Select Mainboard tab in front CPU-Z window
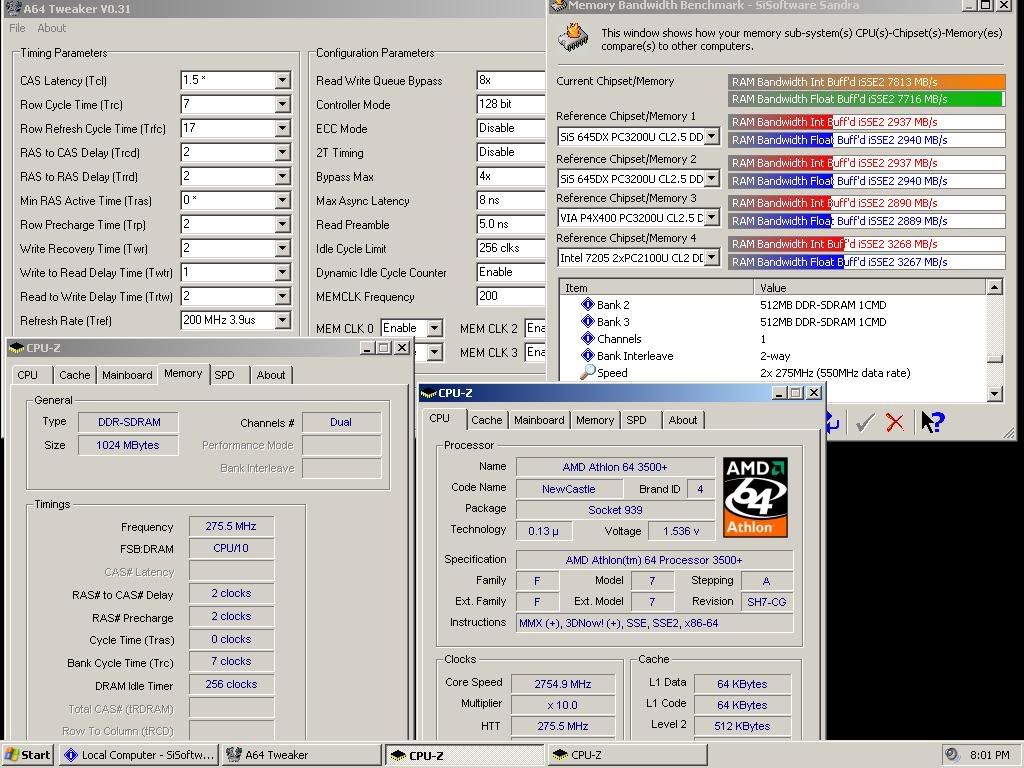The width and height of the screenshot is (1024, 768). [539, 420]
